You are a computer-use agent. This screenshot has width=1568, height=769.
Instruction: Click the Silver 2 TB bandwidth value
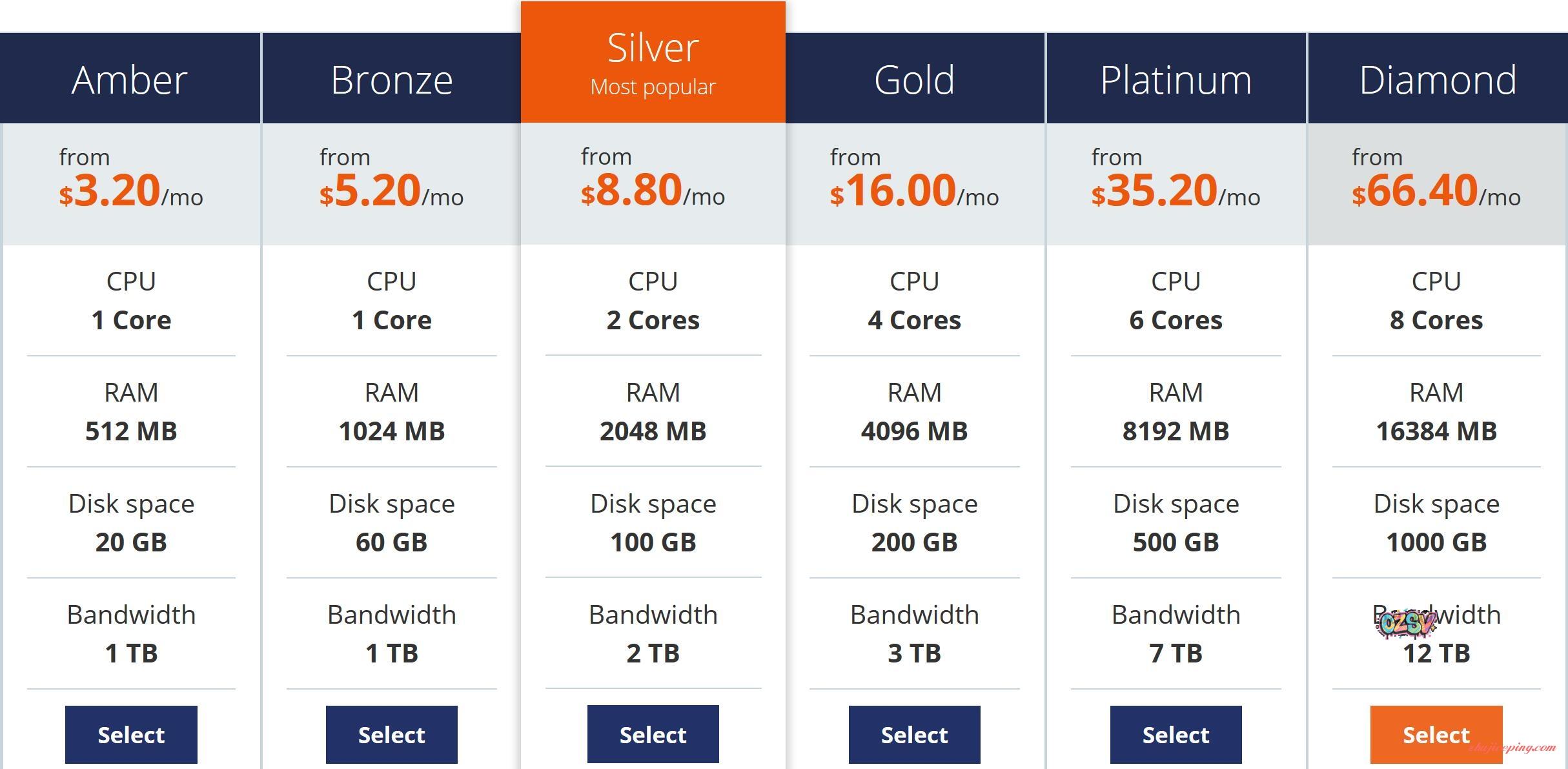[x=653, y=653]
